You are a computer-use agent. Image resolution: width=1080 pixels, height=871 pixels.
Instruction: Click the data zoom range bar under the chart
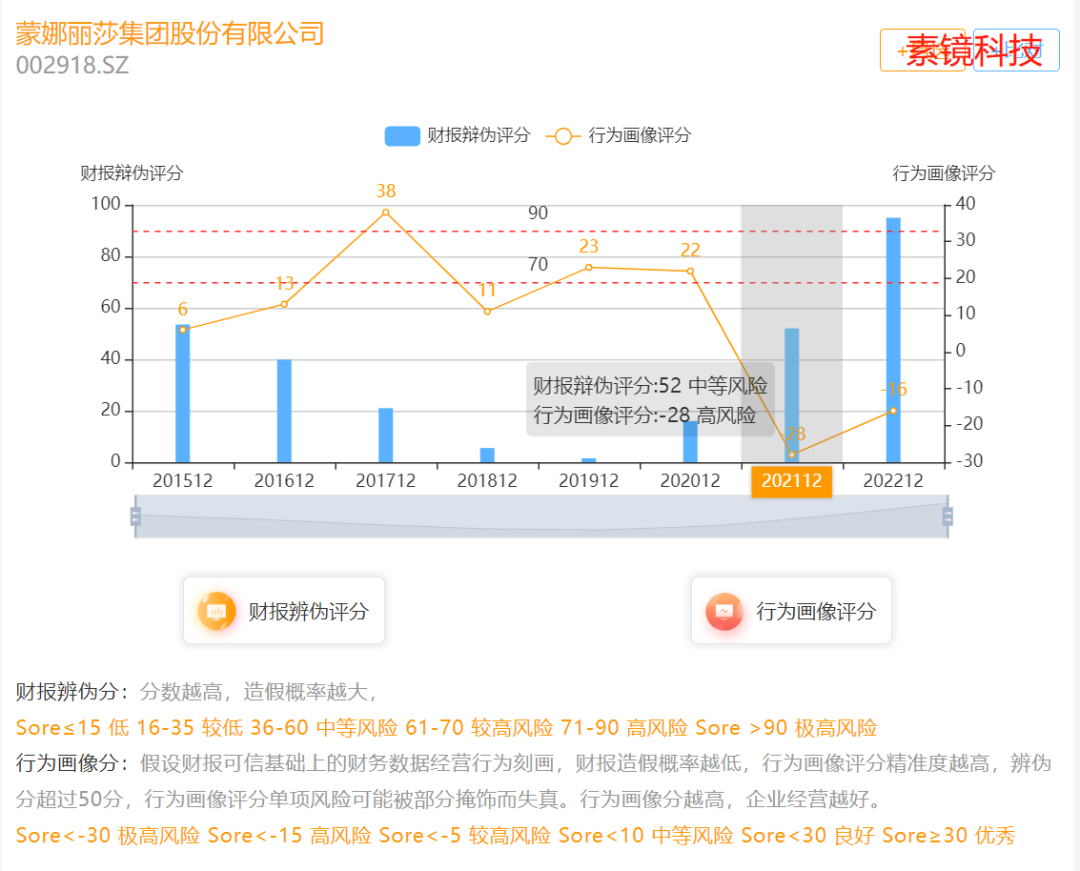click(541, 516)
